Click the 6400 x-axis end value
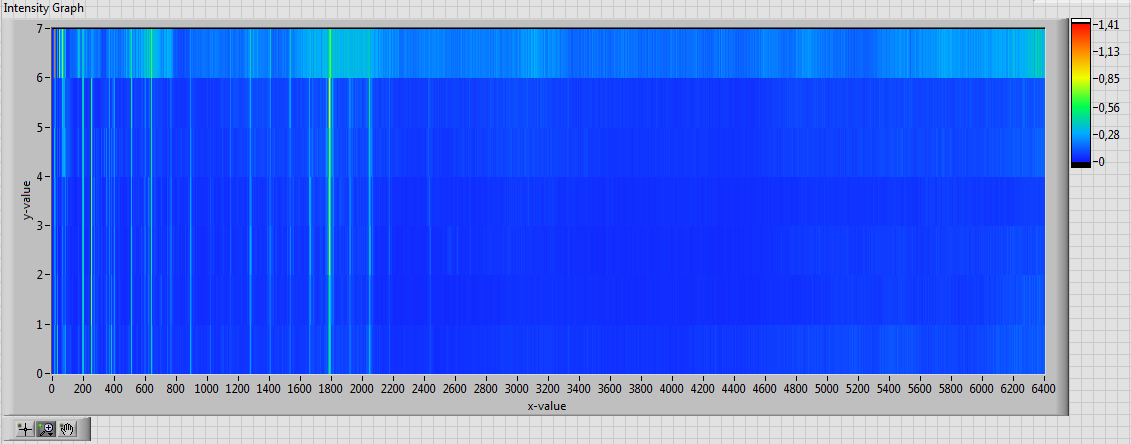The width and height of the screenshot is (1131, 444). tap(1044, 388)
